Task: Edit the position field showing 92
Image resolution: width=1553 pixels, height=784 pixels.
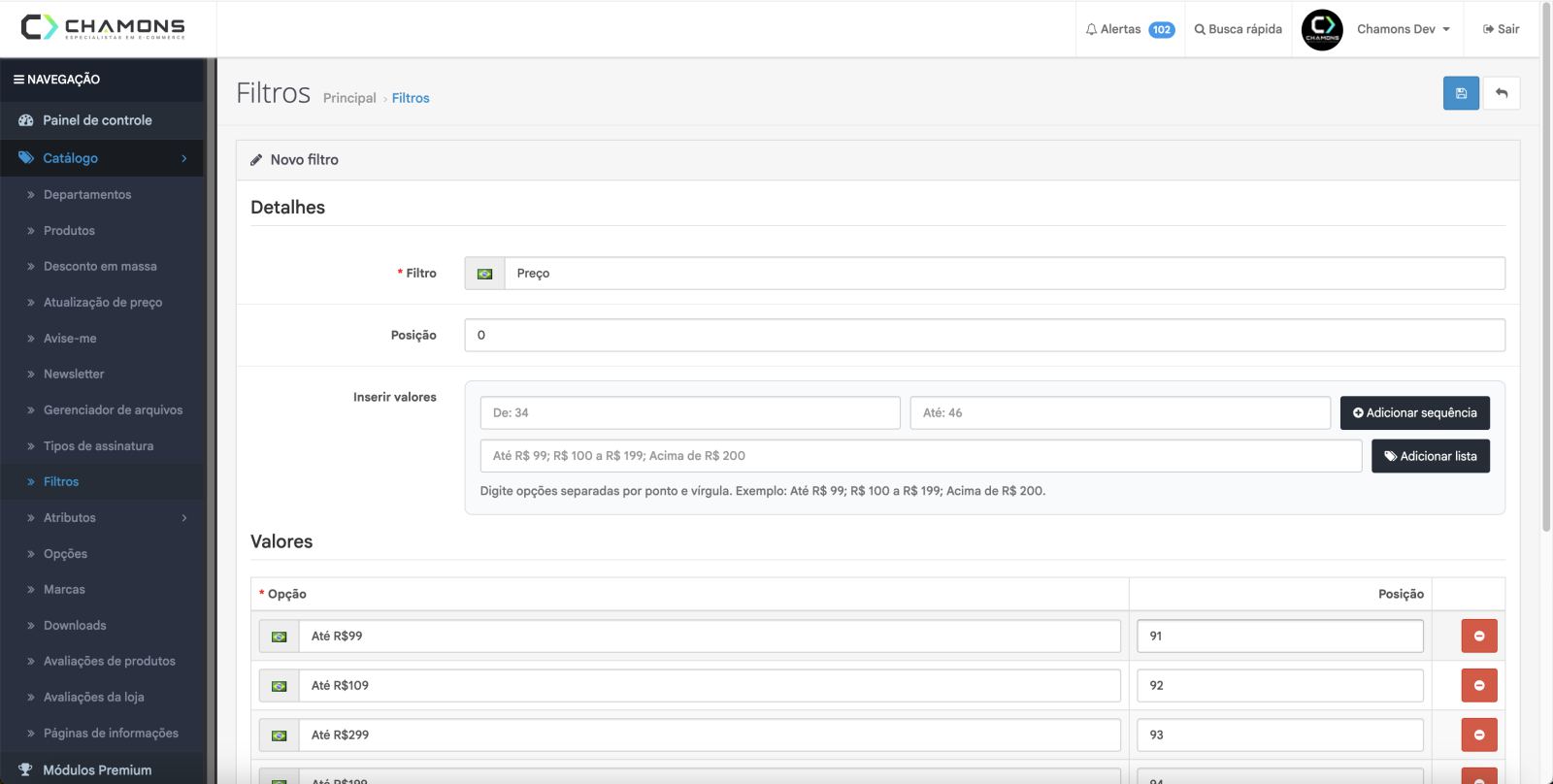Action: pos(1280,685)
